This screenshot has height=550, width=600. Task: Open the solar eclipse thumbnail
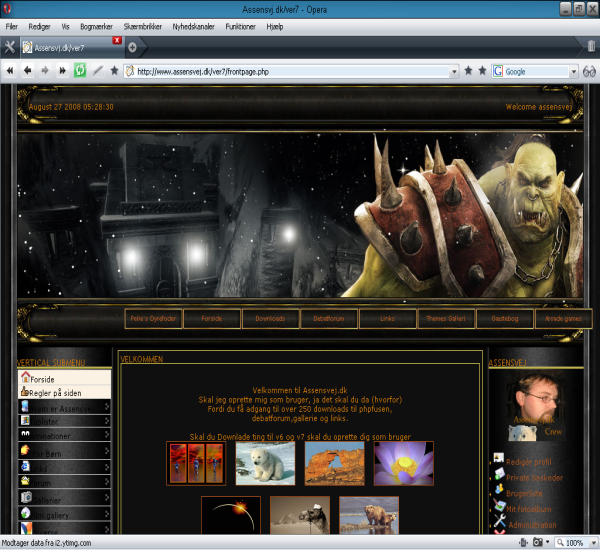coord(231,515)
